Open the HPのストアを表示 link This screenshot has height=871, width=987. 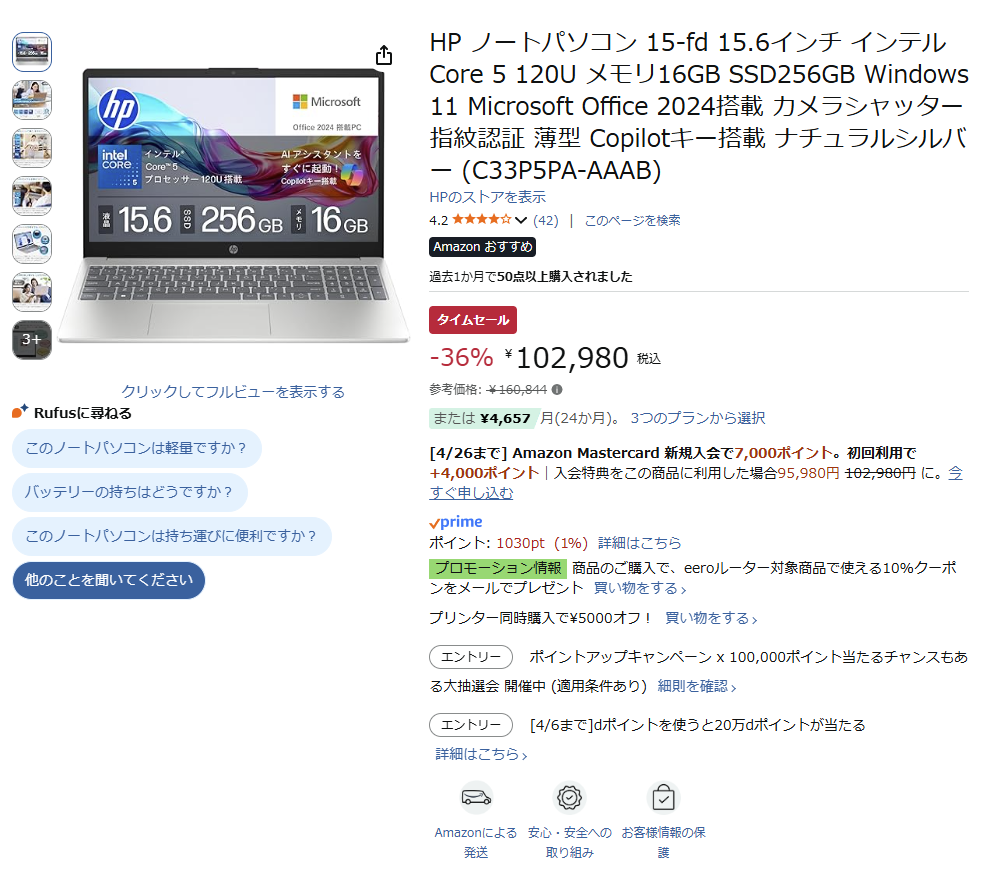coord(487,197)
